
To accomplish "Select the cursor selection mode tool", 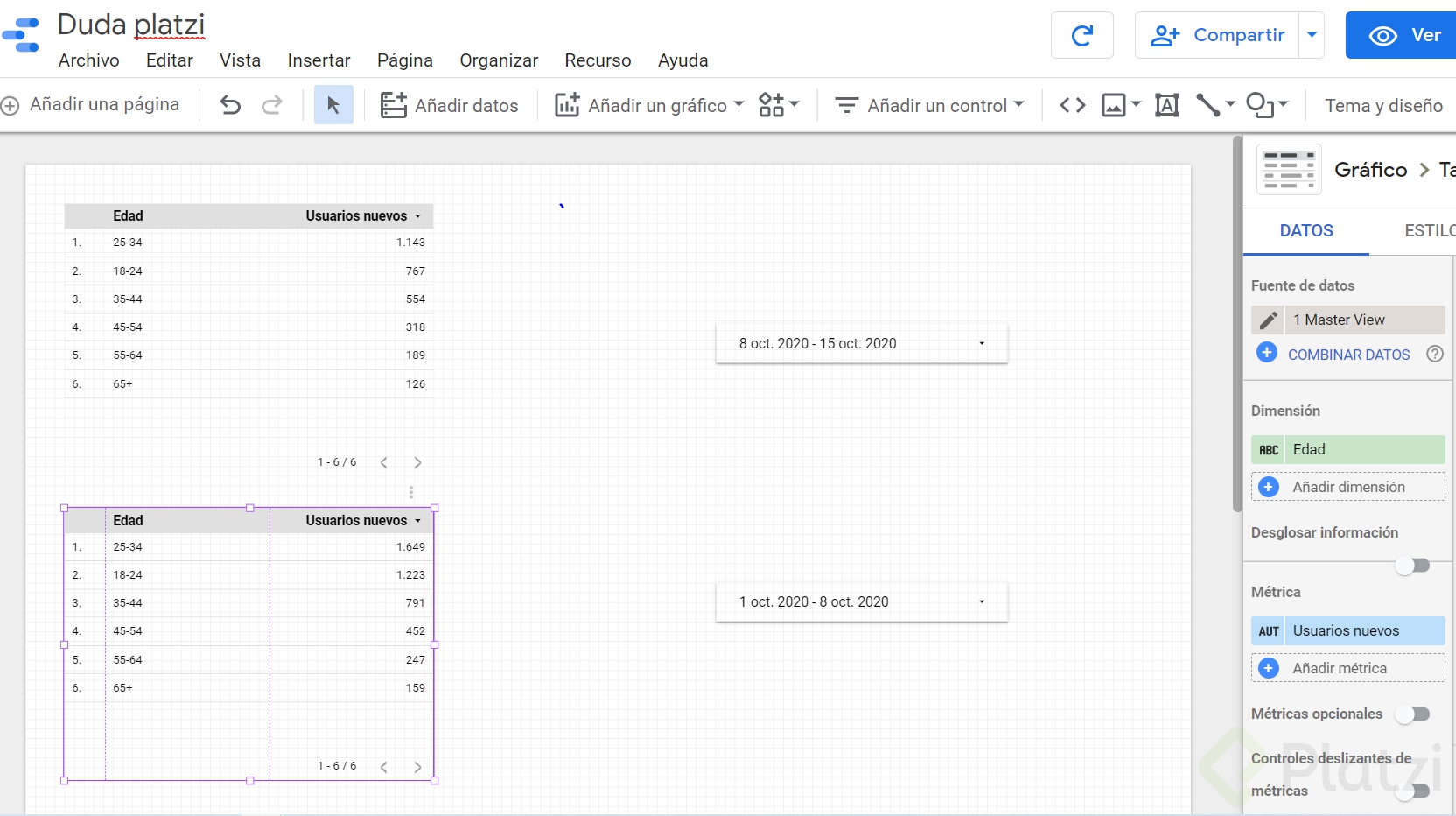I will coord(333,106).
